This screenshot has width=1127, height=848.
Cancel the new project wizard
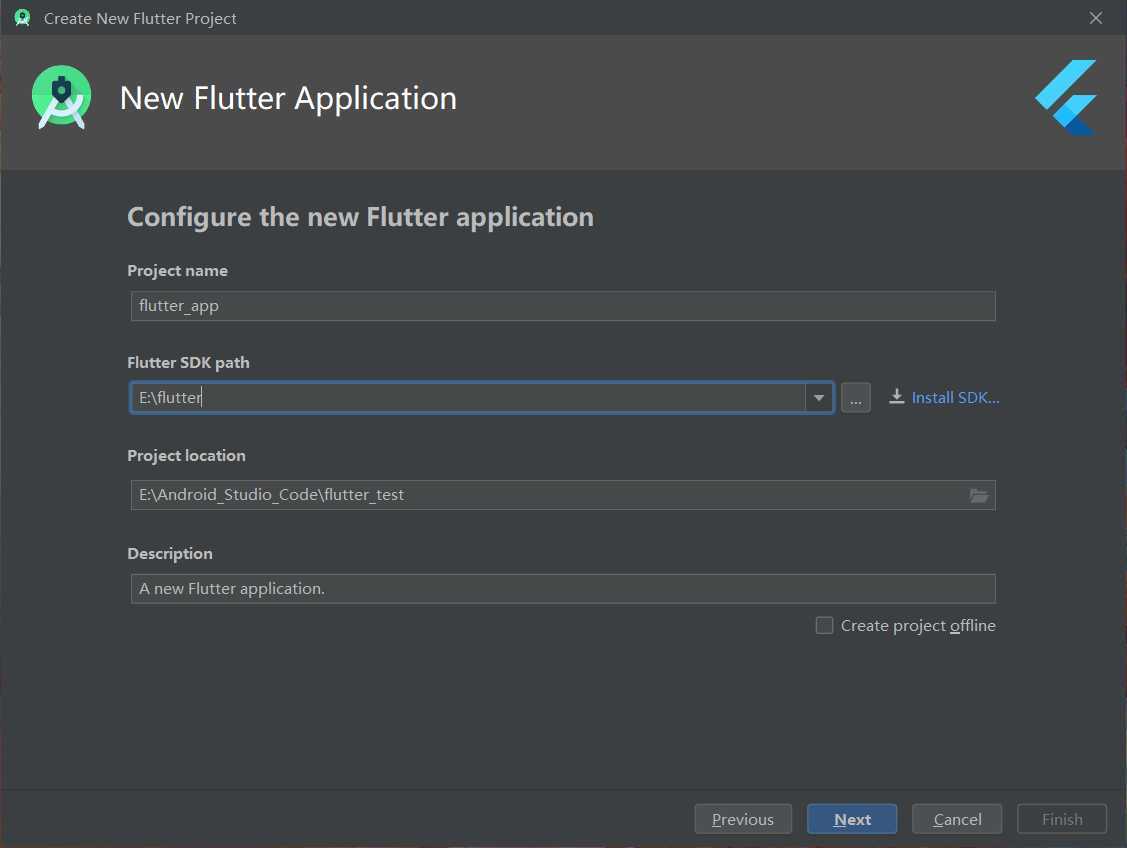(x=957, y=819)
